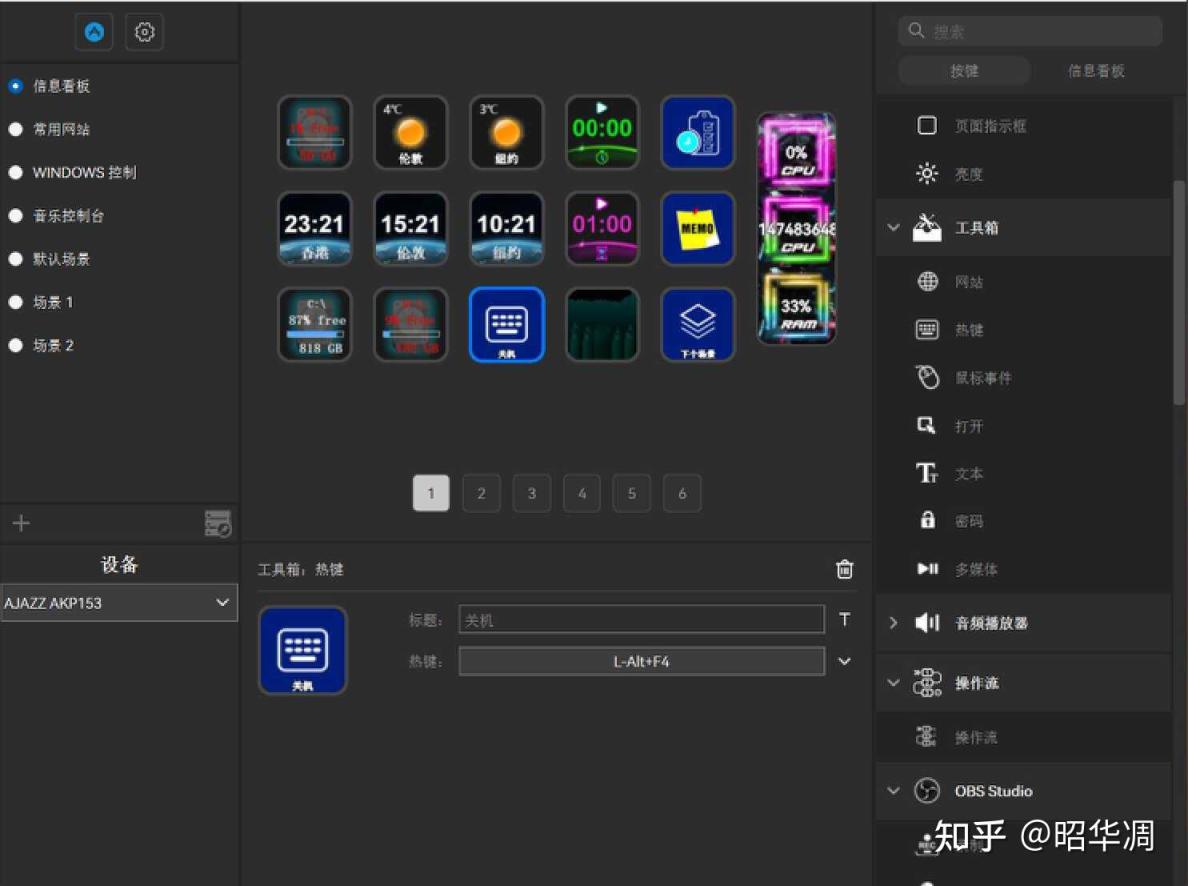Image resolution: width=1188 pixels, height=886 pixels.
Task: Add a new scene with plus icon
Action: (21, 523)
